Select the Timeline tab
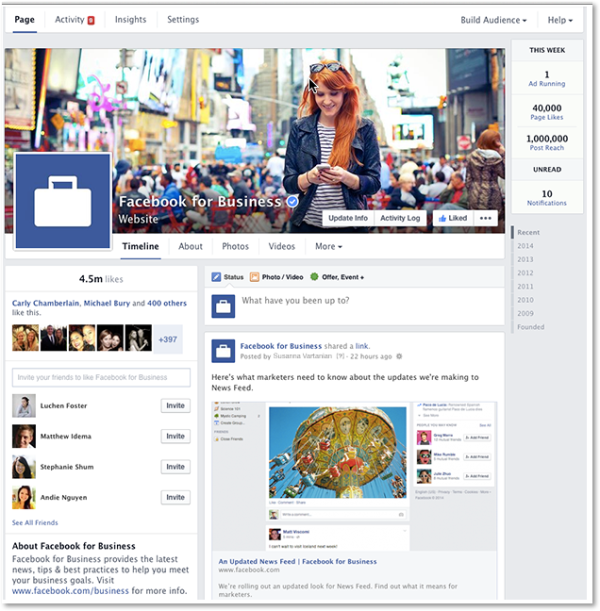This screenshot has width=600, height=611. [x=141, y=247]
